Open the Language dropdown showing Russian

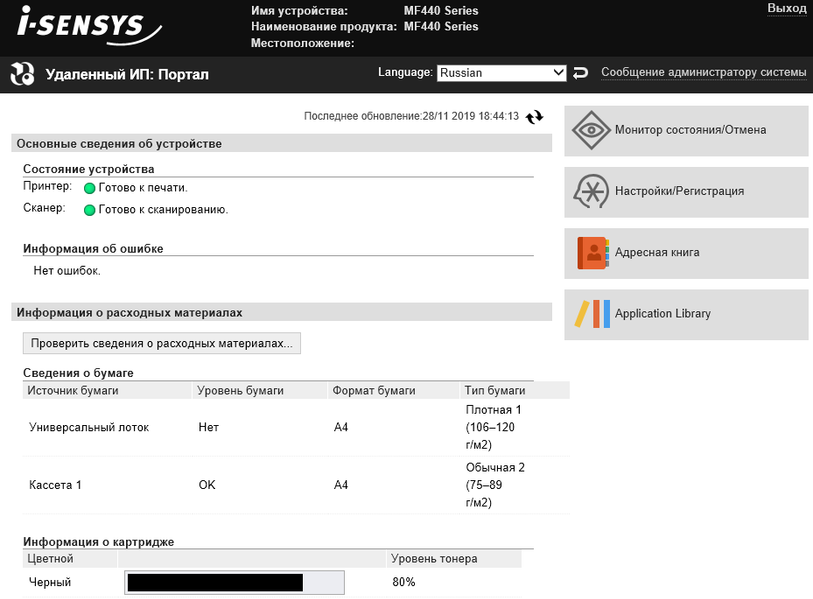coord(501,73)
